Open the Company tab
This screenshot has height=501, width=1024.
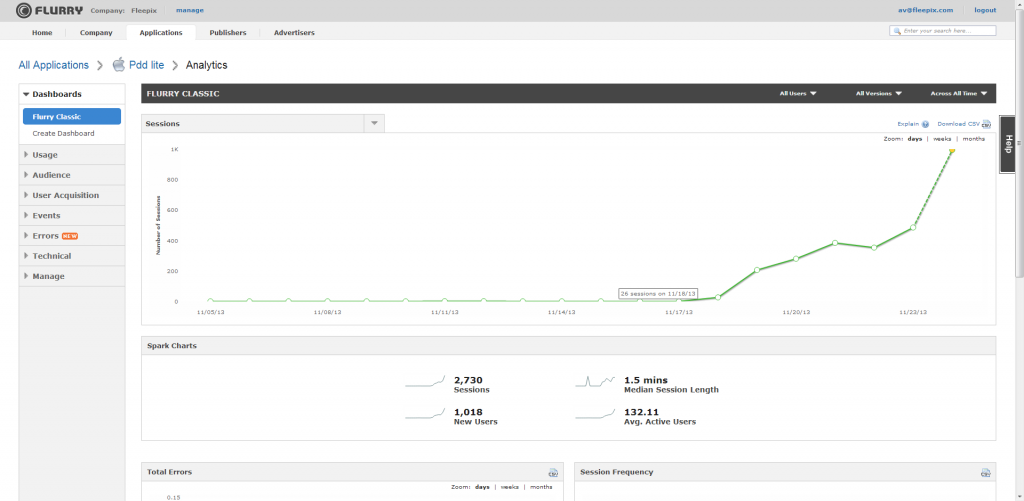(96, 32)
